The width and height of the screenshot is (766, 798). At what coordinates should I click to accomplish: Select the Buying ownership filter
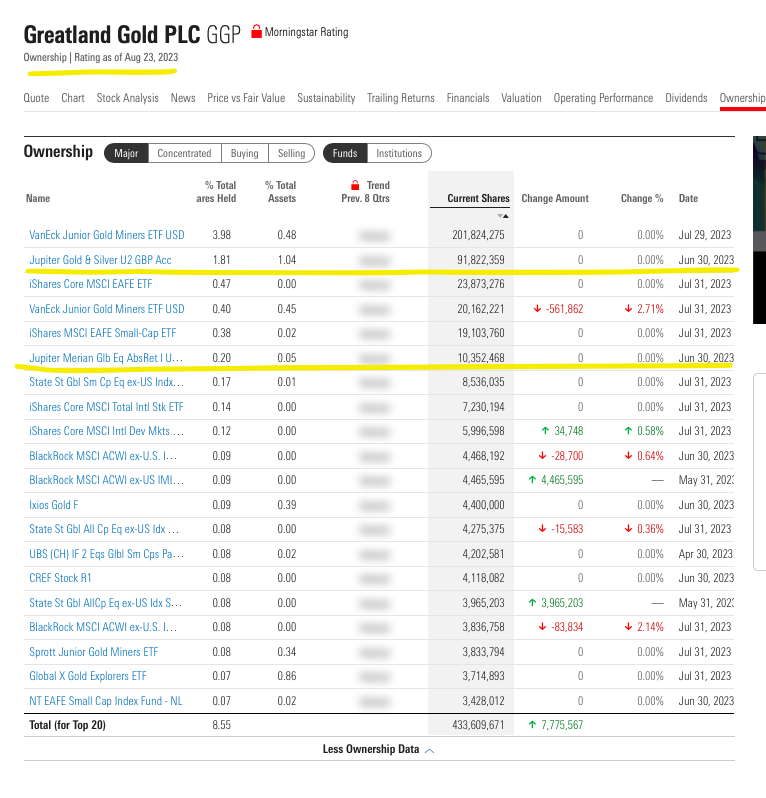click(x=244, y=153)
